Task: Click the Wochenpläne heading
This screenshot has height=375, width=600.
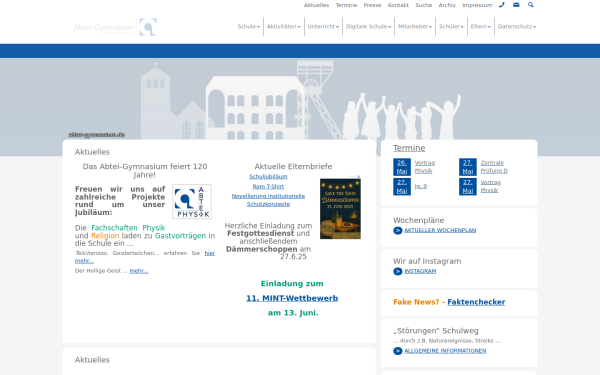Action: pyautogui.click(x=419, y=220)
